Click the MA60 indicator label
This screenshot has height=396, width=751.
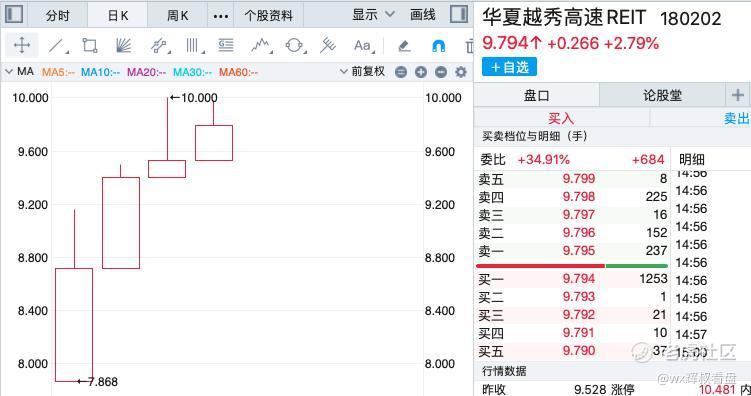239,72
